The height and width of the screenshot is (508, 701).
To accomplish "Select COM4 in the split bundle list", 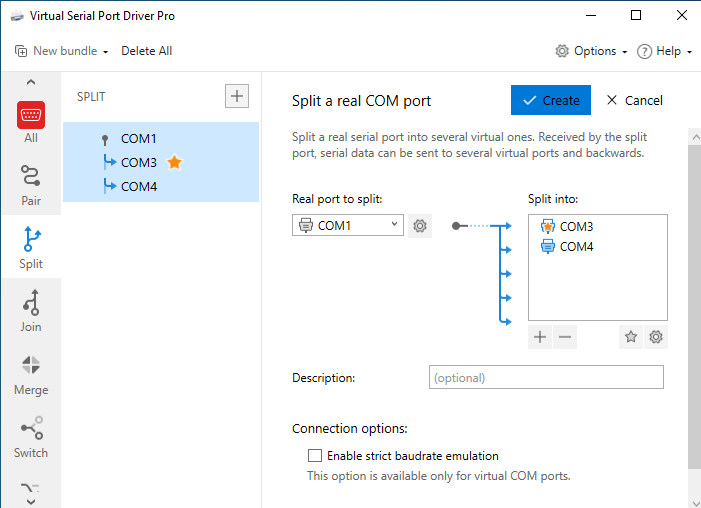I will click(x=138, y=186).
